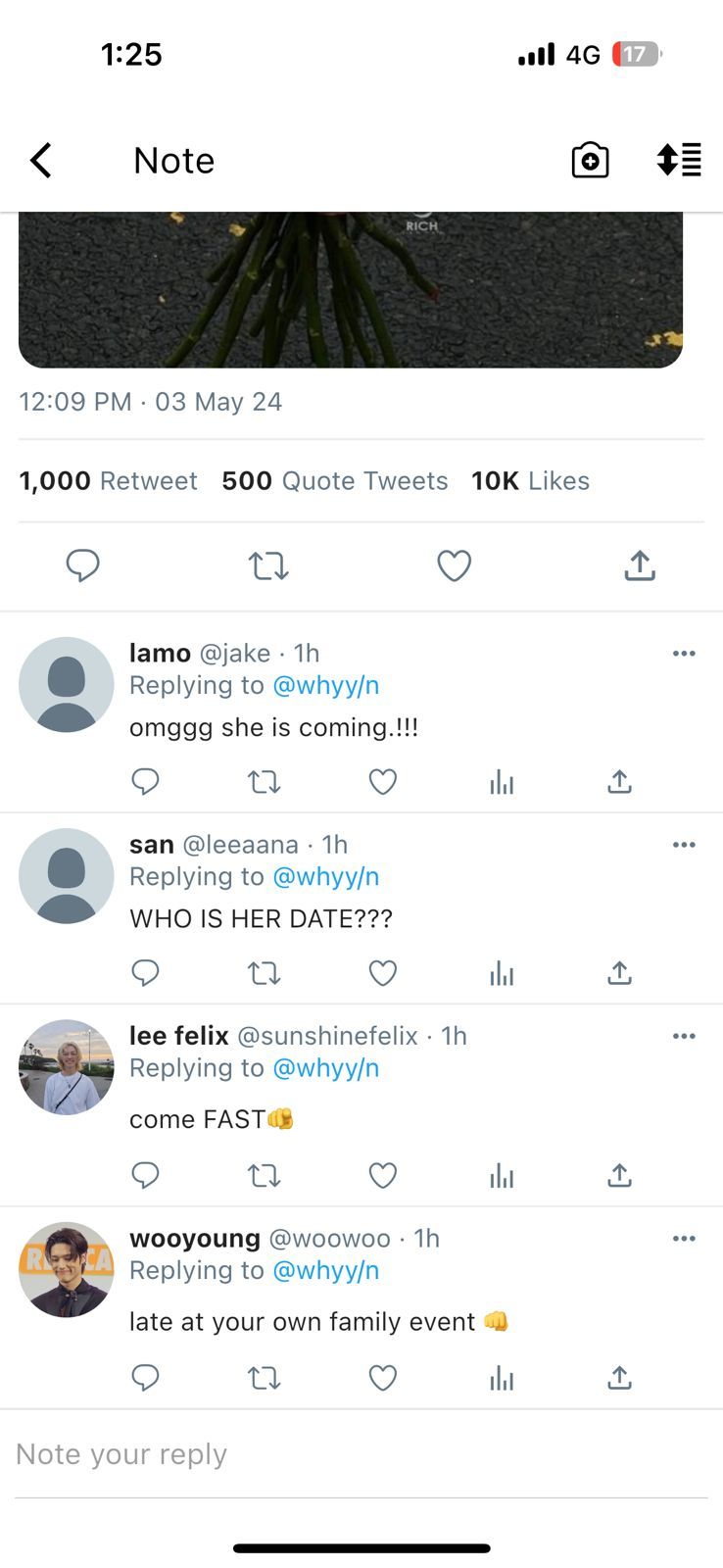Tap the sort list icon in header

(x=679, y=160)
